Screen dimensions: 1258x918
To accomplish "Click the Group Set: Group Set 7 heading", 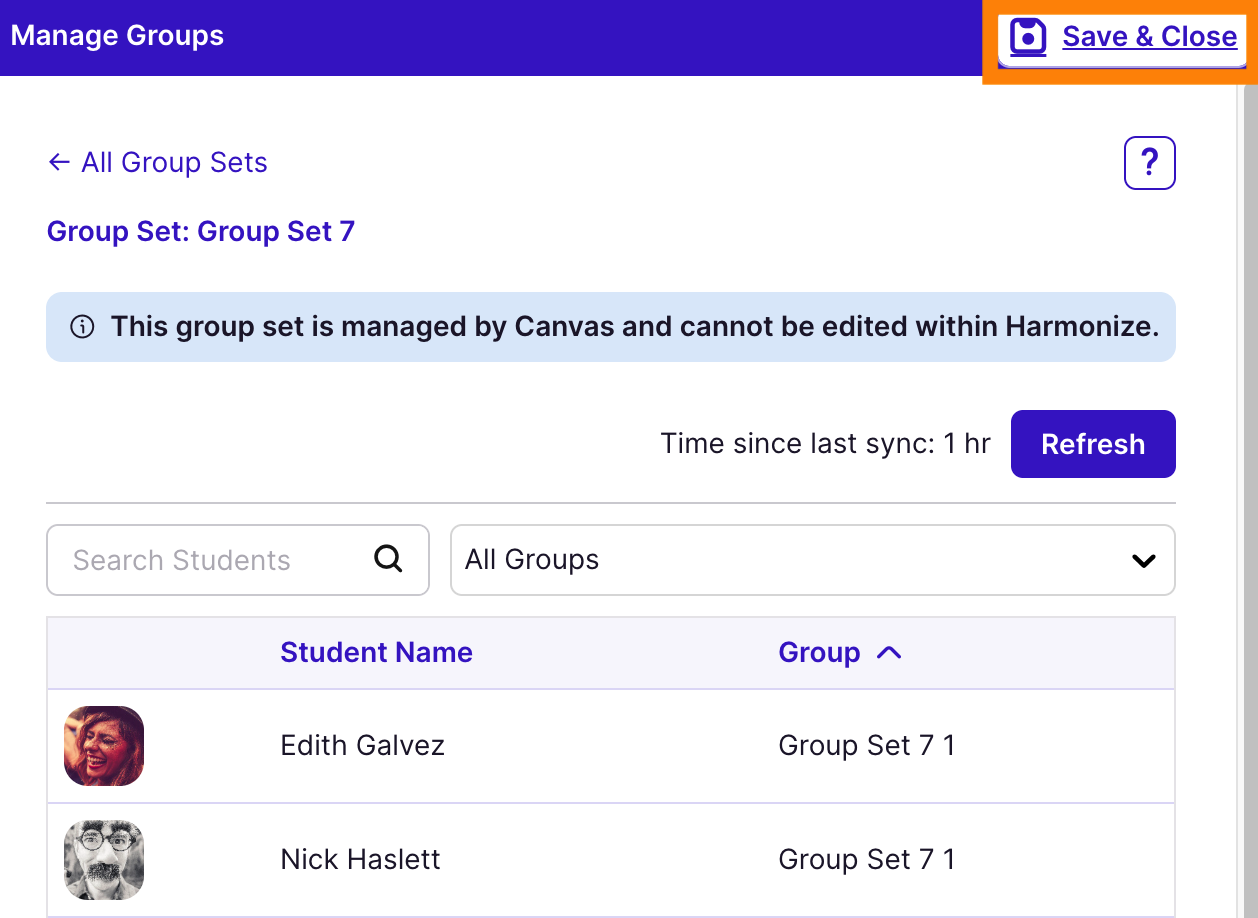I will point(201,232).
